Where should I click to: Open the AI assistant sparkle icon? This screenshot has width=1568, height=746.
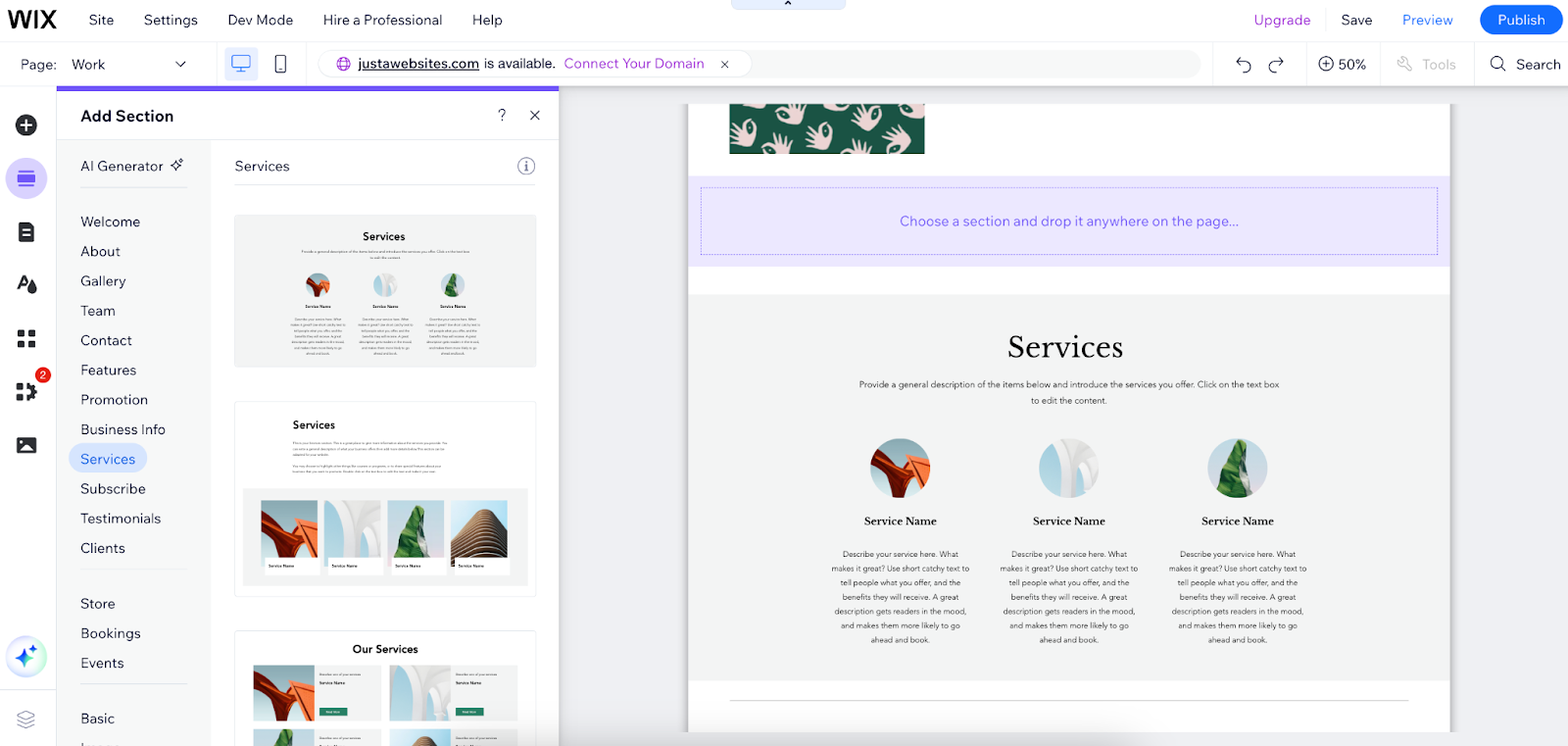26,656
